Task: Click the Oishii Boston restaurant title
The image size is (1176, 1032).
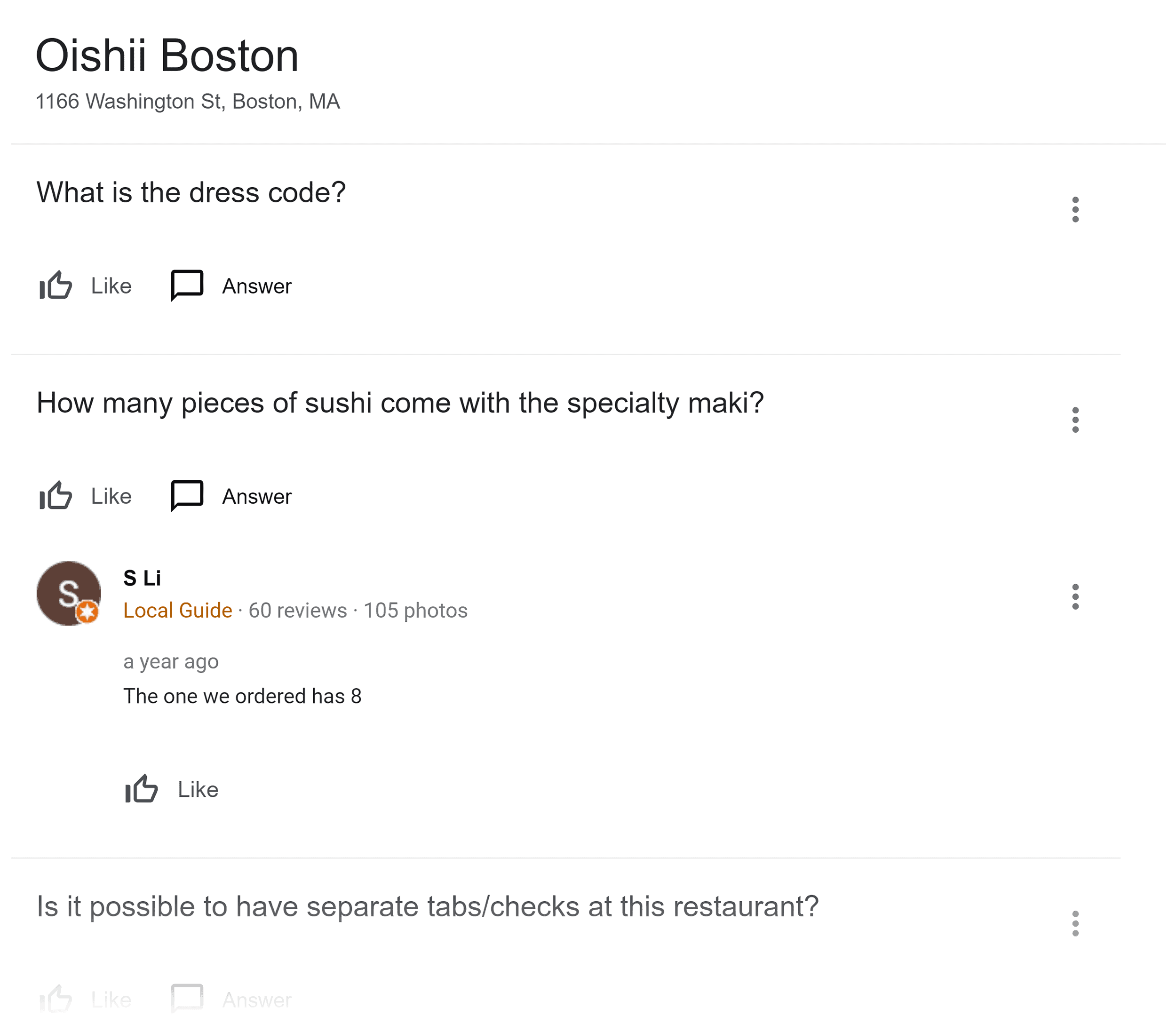Action: [166, 55]
